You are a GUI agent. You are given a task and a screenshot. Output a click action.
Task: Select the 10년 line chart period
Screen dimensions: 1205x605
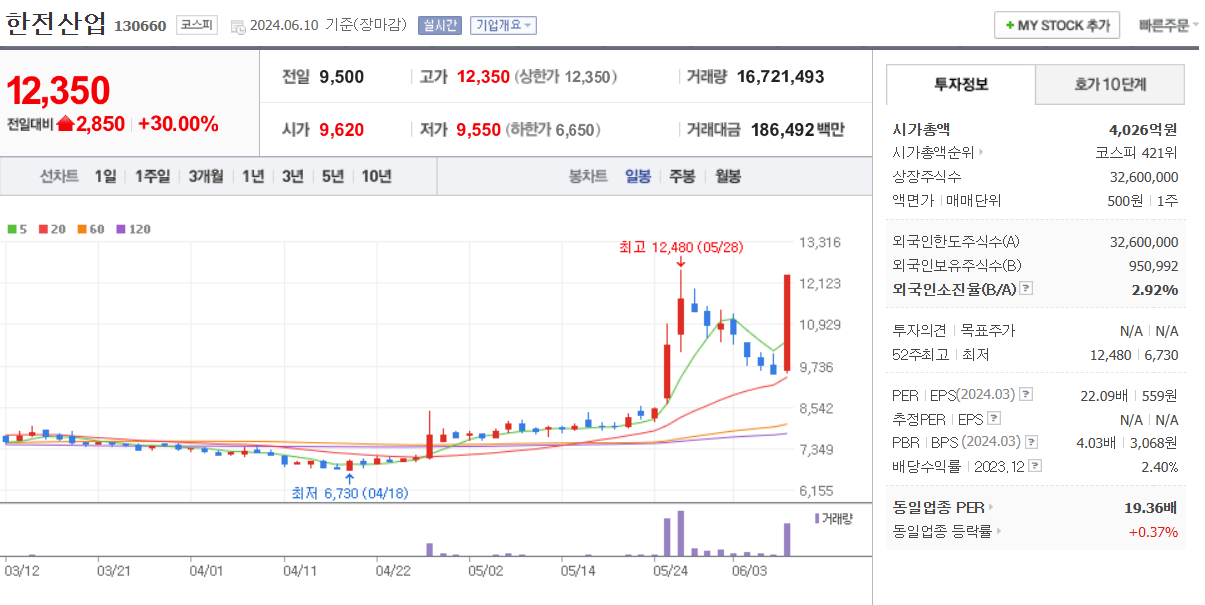(x=377, y=176)
